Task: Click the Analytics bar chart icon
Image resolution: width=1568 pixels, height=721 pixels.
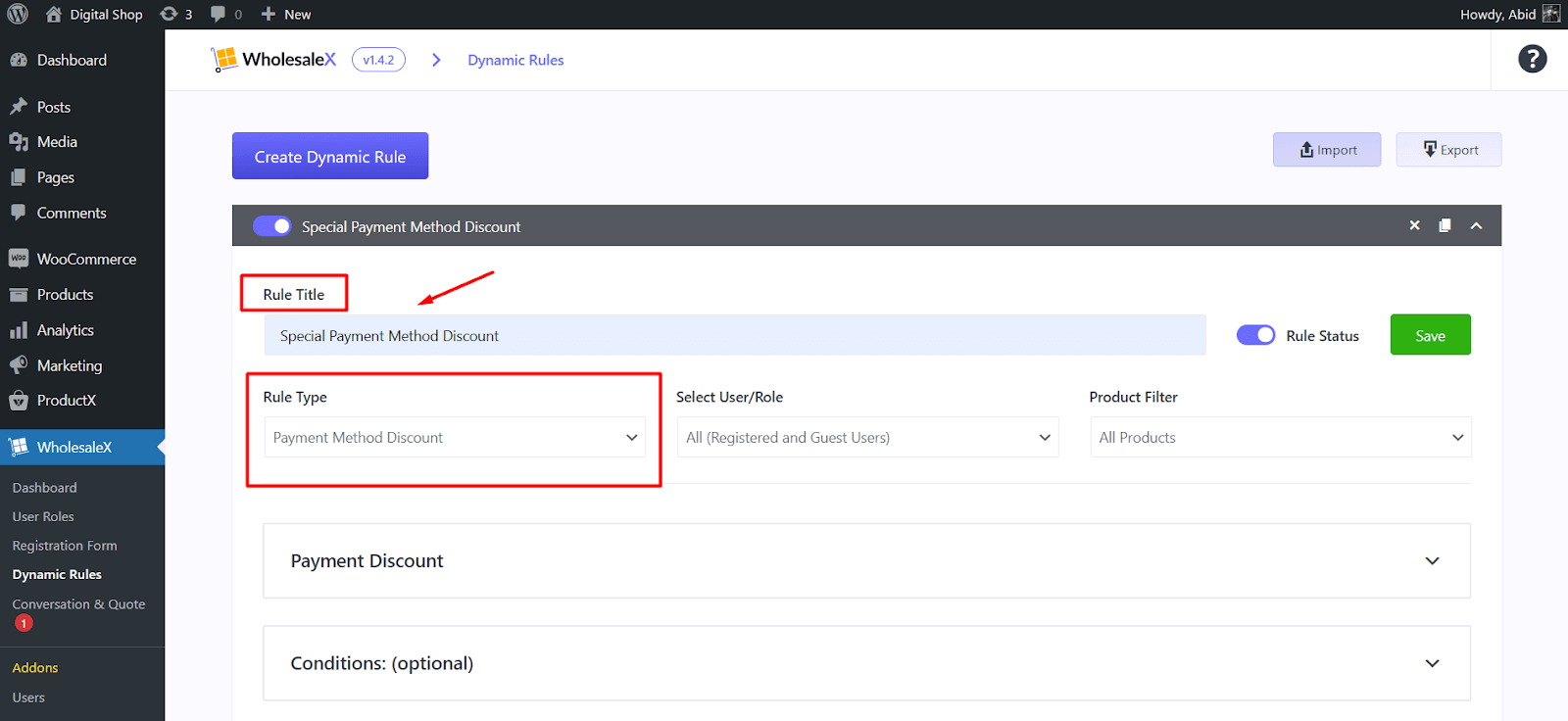Action: pyautogui.click(x=19, y=330)
